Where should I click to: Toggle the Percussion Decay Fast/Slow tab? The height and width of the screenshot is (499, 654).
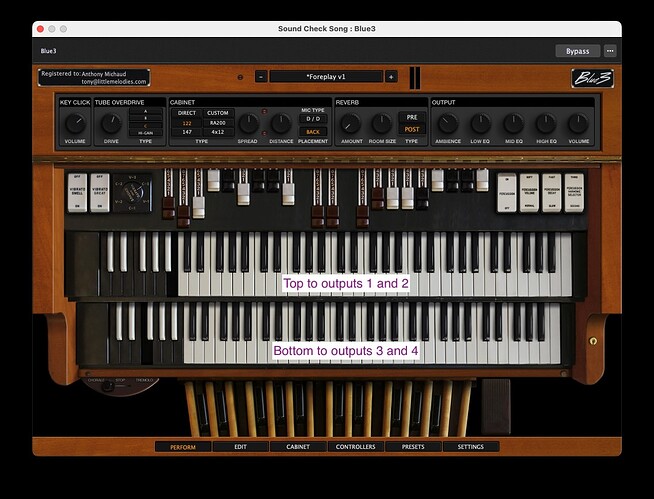click(552, 193)
